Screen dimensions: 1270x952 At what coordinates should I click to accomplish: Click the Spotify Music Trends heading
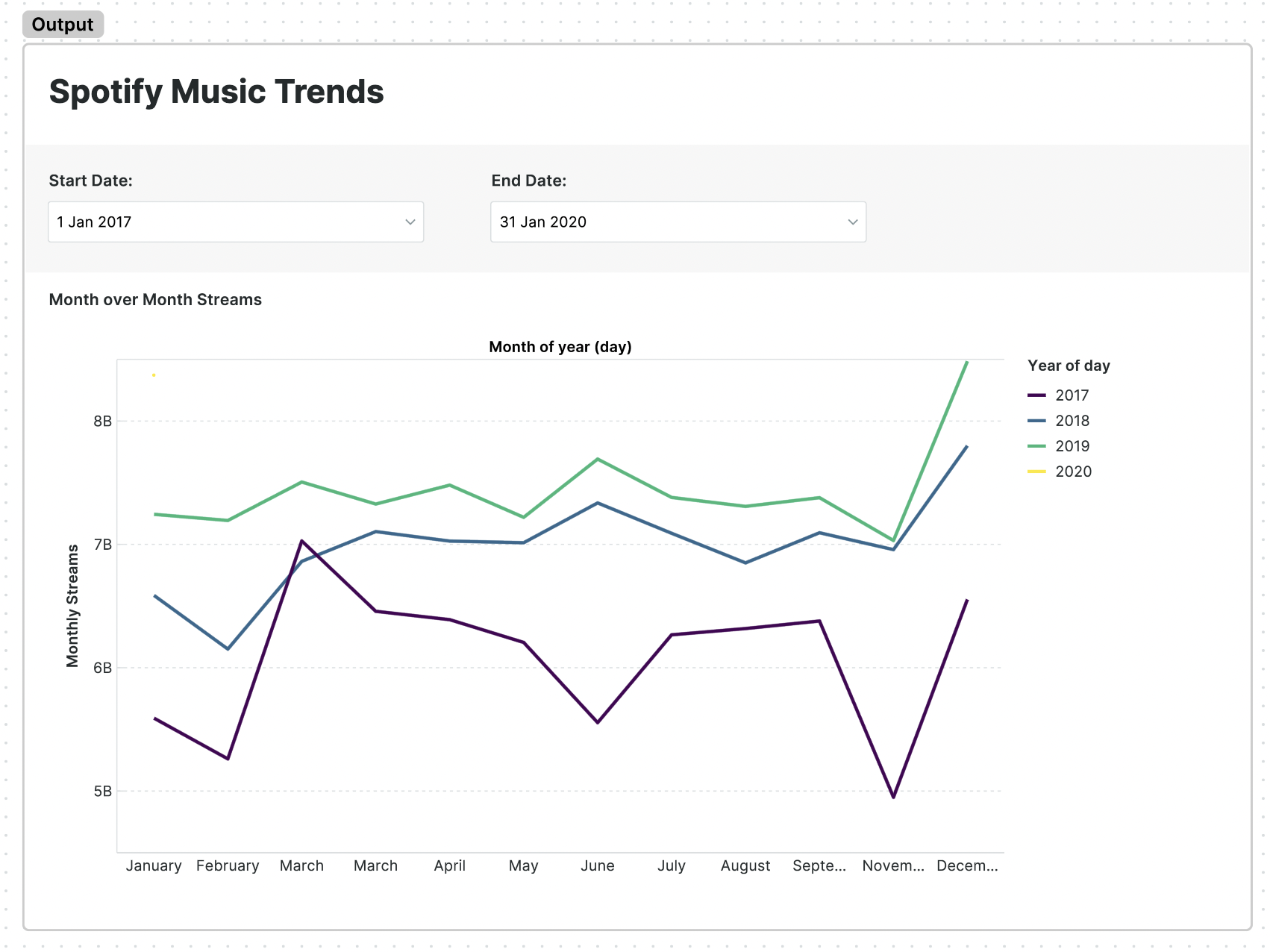216,92
